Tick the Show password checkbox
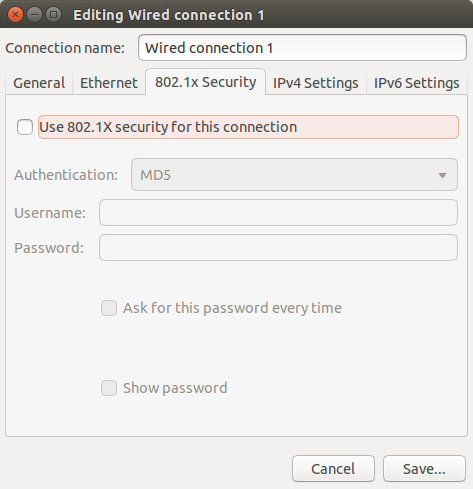This screenshot has height=489, width=473. 109,388
